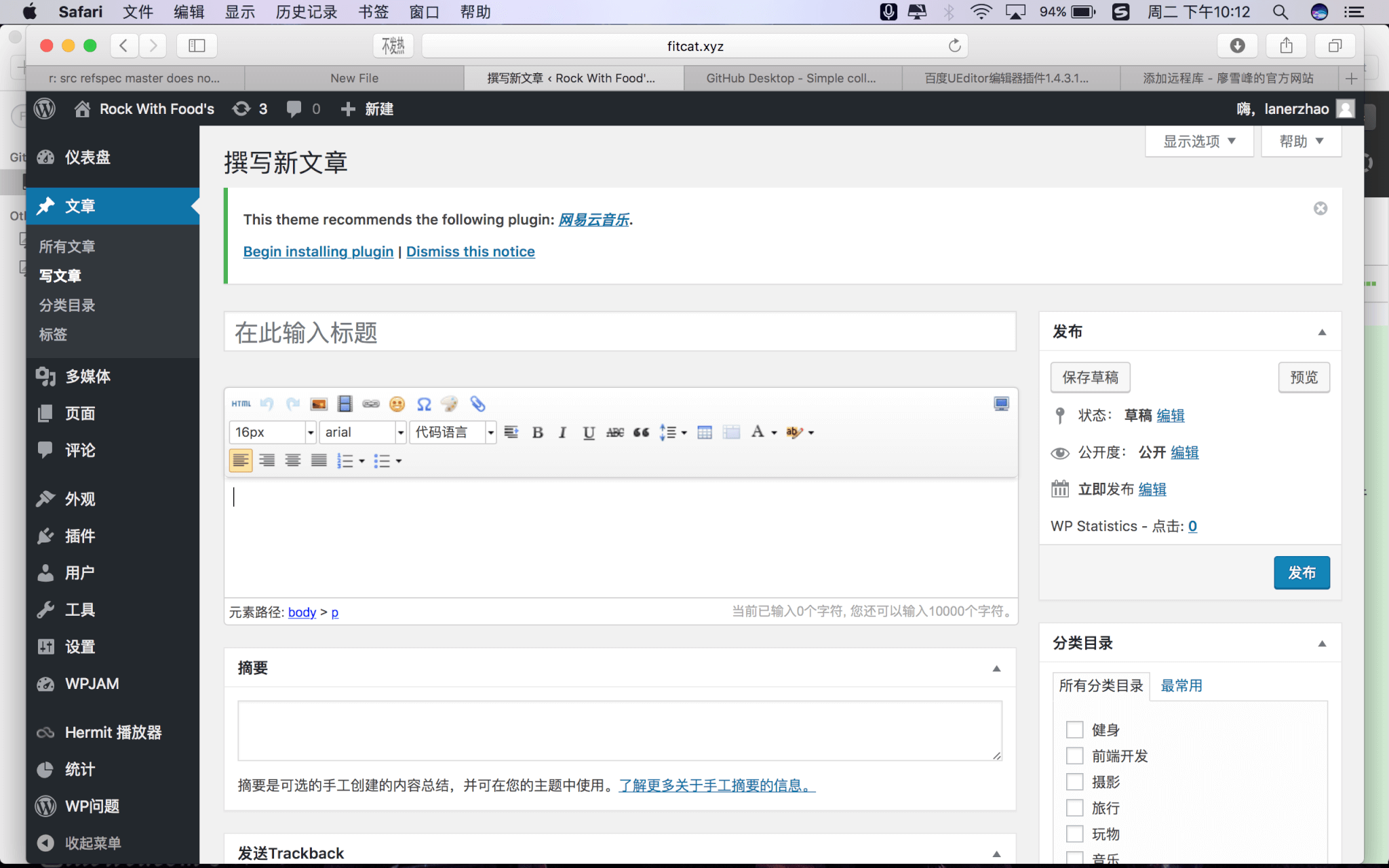Insert a table into the editor

tap(704, 432)
